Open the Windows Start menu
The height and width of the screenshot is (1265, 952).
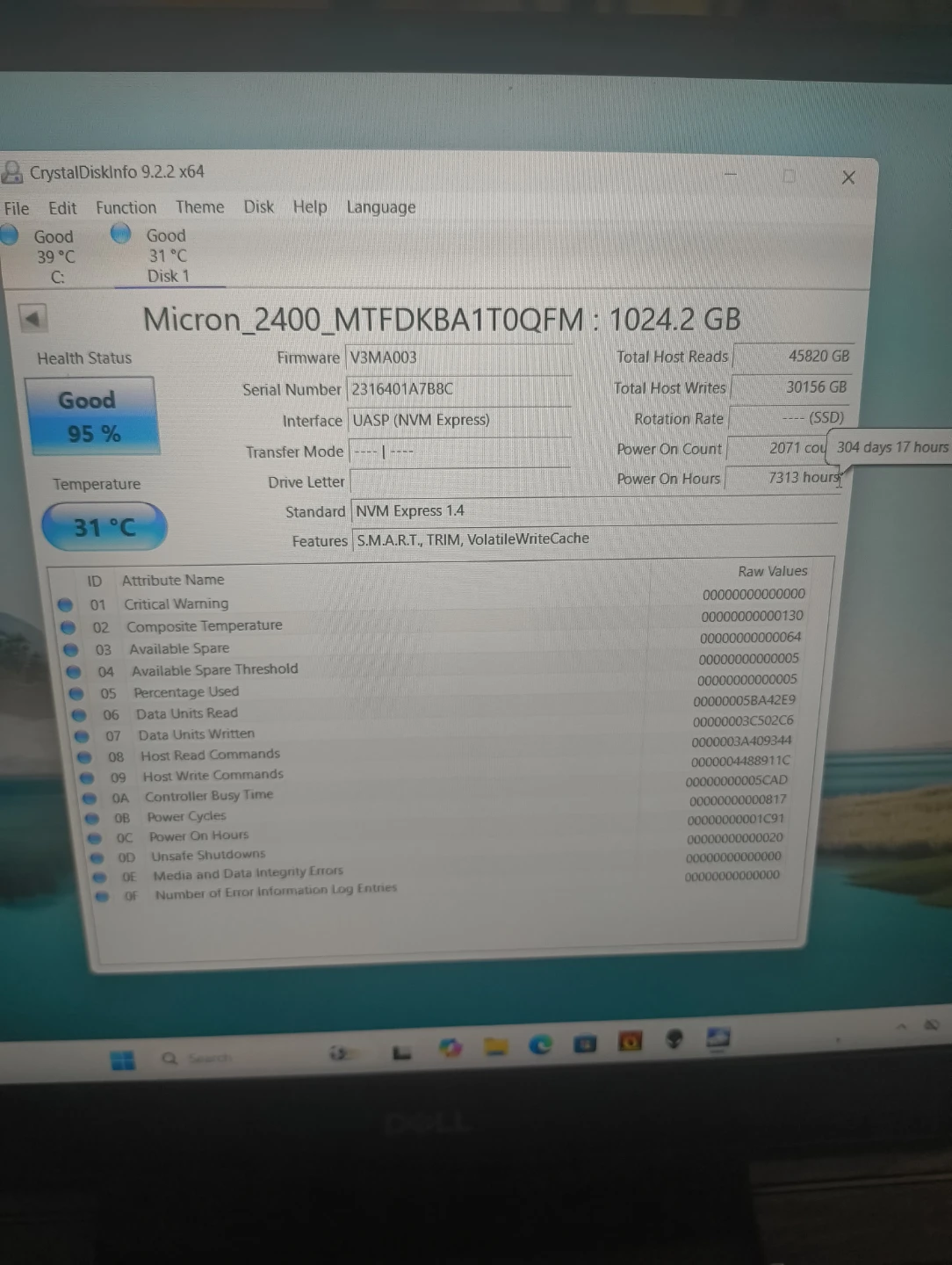pyautogui.click(x=123, y=1060)
